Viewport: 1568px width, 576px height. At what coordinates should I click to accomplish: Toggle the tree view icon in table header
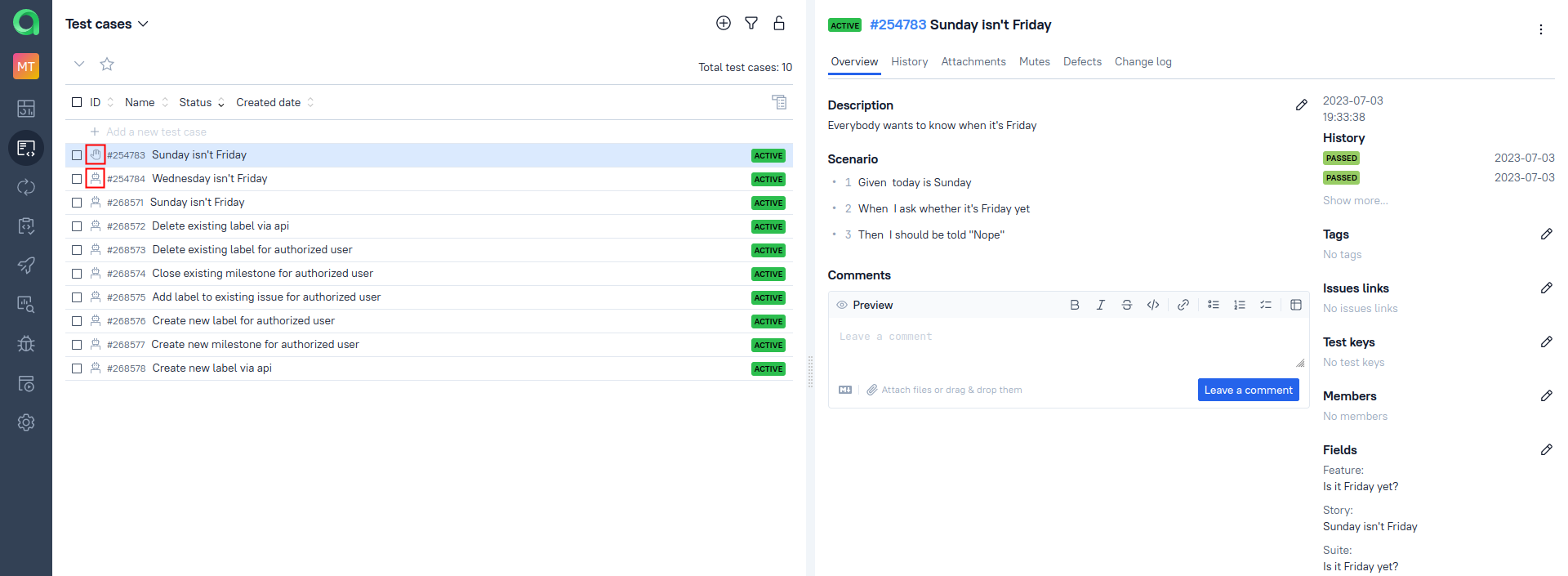779,102
